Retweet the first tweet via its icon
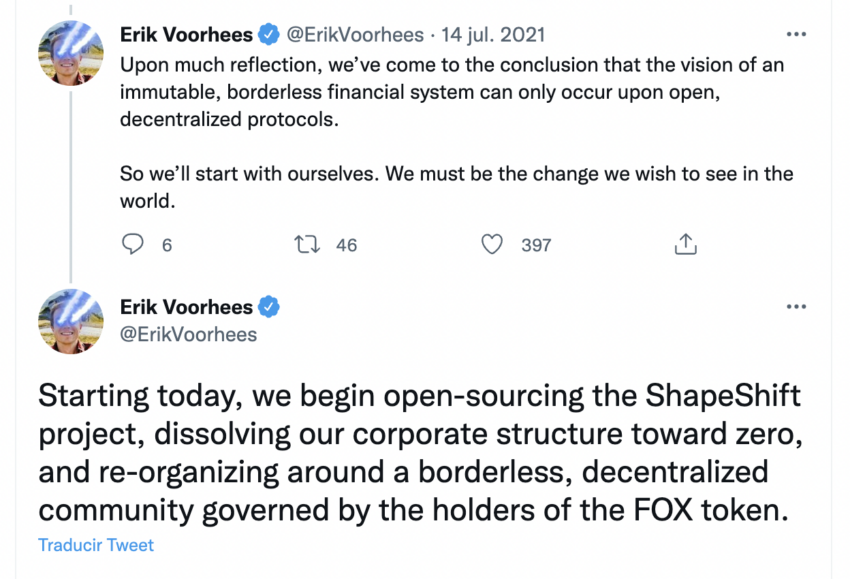The image size is (850, 579). [x=308, y=244]
